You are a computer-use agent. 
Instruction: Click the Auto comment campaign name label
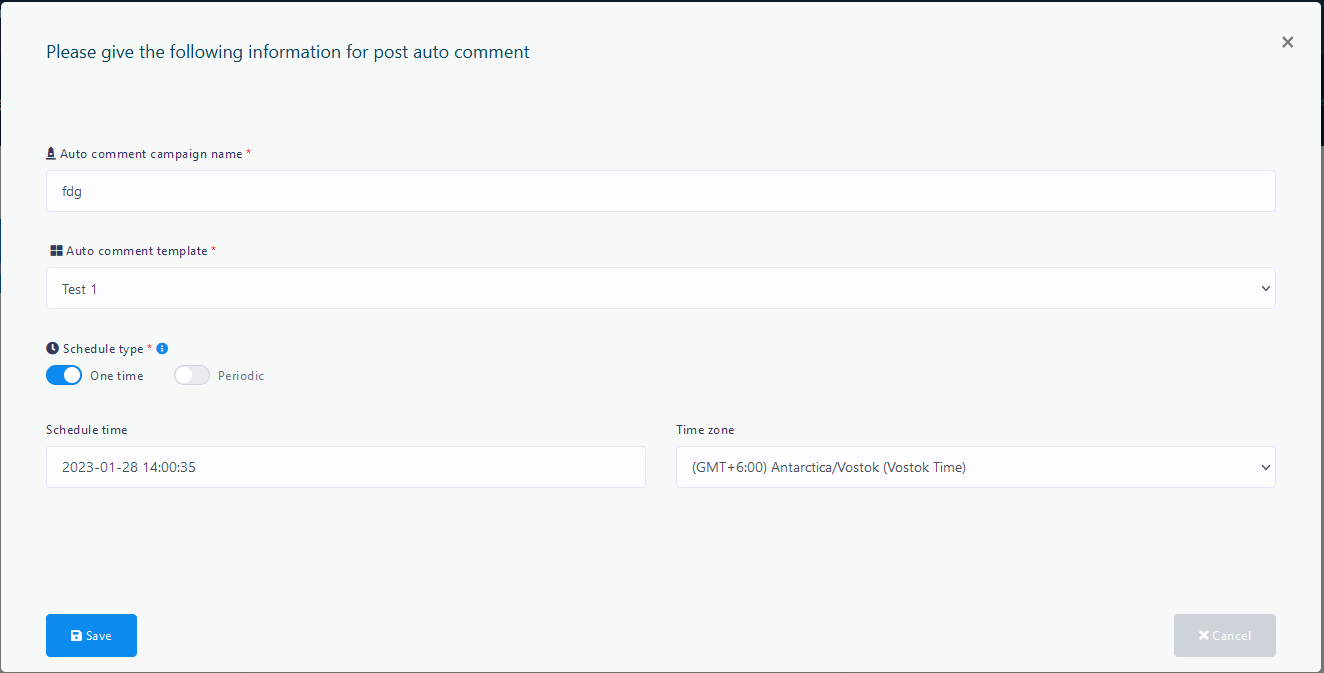point(151,154)
